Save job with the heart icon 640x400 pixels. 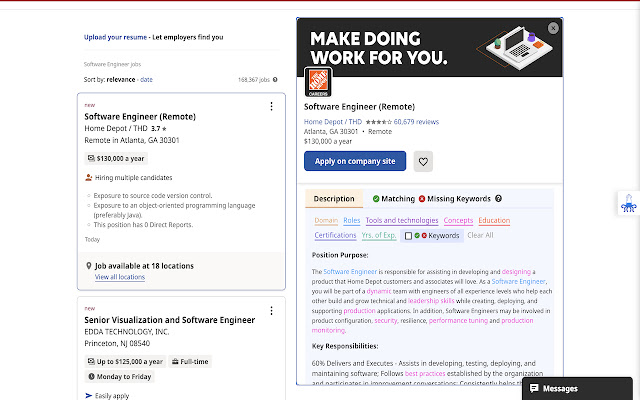423,162
